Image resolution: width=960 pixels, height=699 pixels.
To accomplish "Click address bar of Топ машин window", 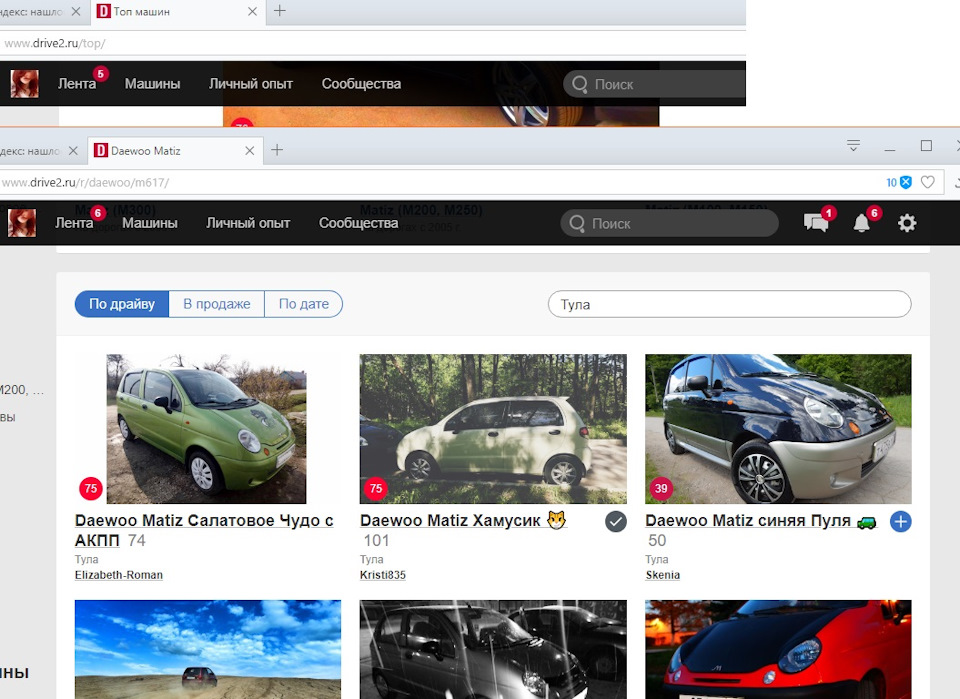I will [373, 43].
